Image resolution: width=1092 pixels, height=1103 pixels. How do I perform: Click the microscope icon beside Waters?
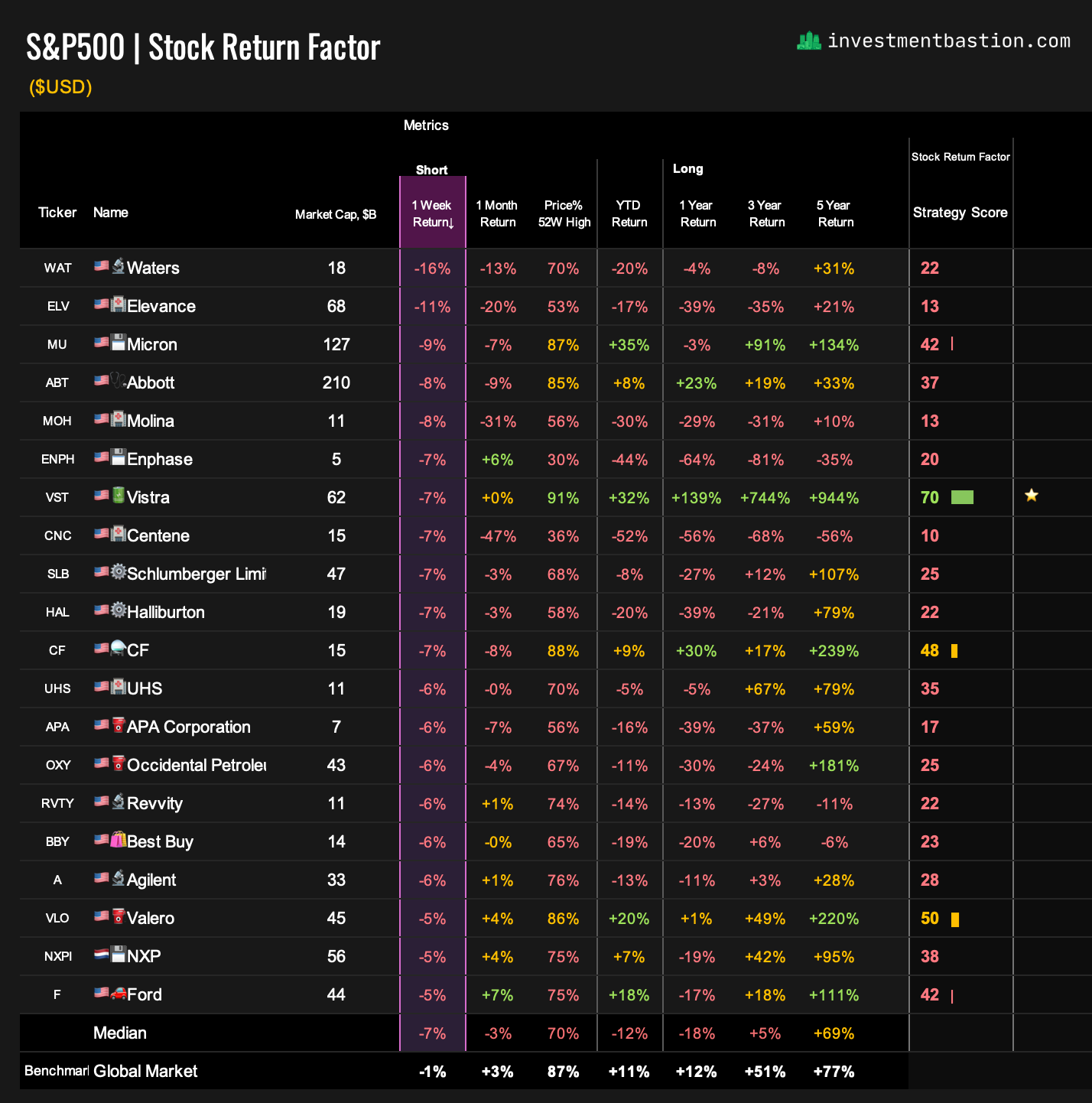pyautogui.click(x=119, y=266)
